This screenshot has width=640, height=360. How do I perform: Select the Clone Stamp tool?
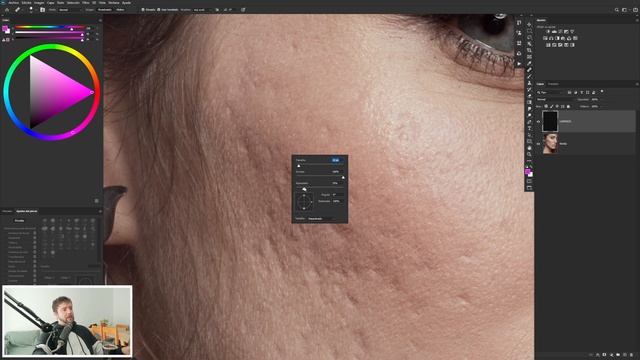529,82
